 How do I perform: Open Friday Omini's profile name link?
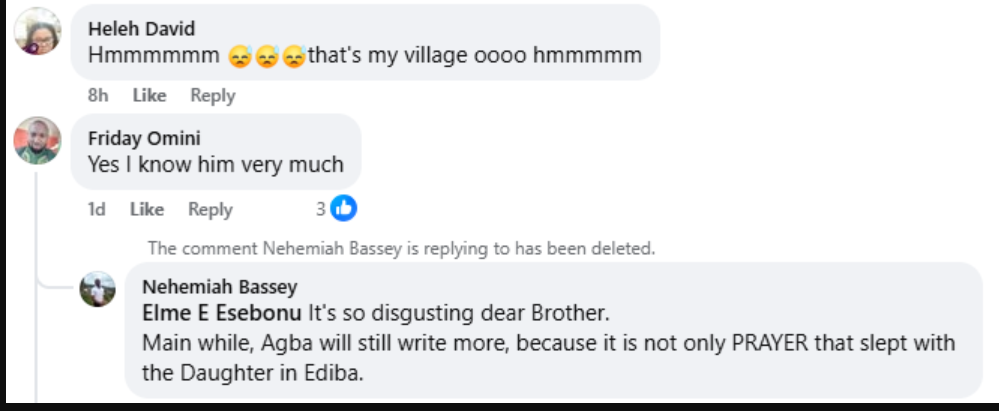click(144, 139)
